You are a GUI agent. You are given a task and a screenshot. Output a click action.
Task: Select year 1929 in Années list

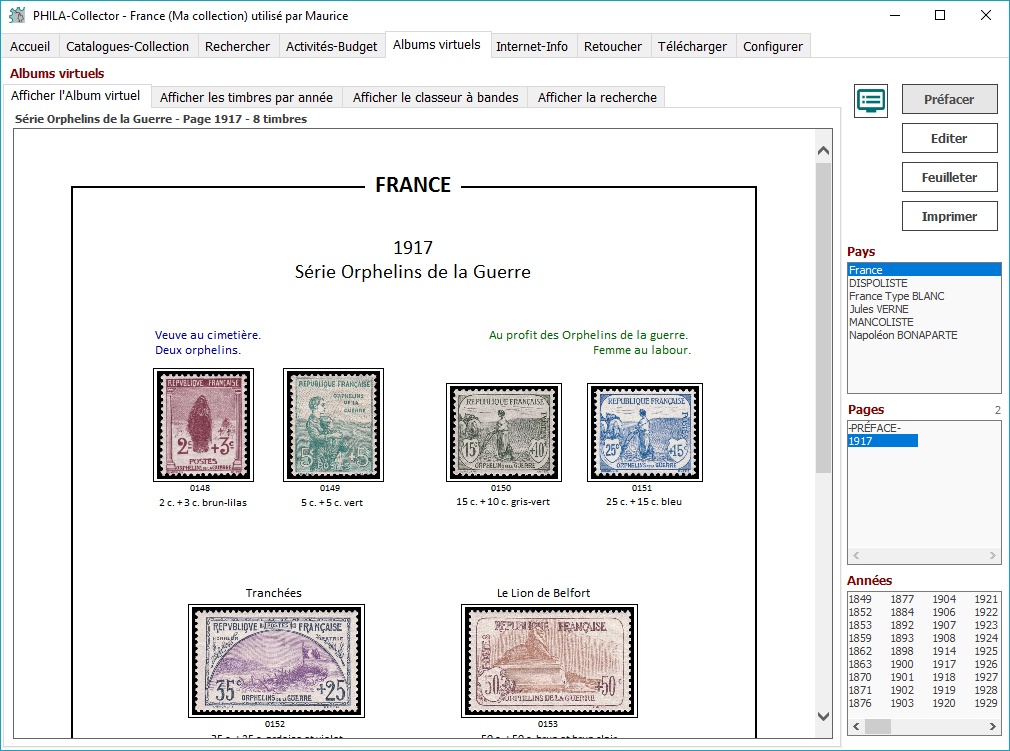986,703
